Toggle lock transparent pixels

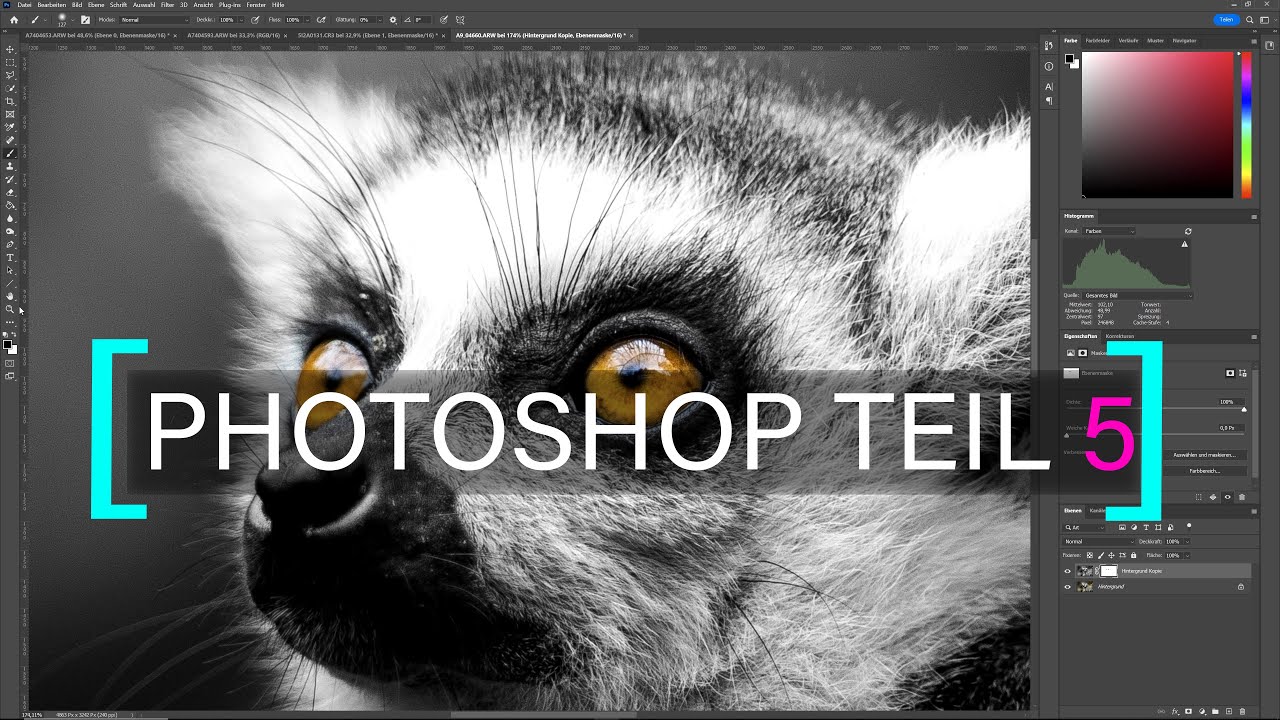[1090, 555]
